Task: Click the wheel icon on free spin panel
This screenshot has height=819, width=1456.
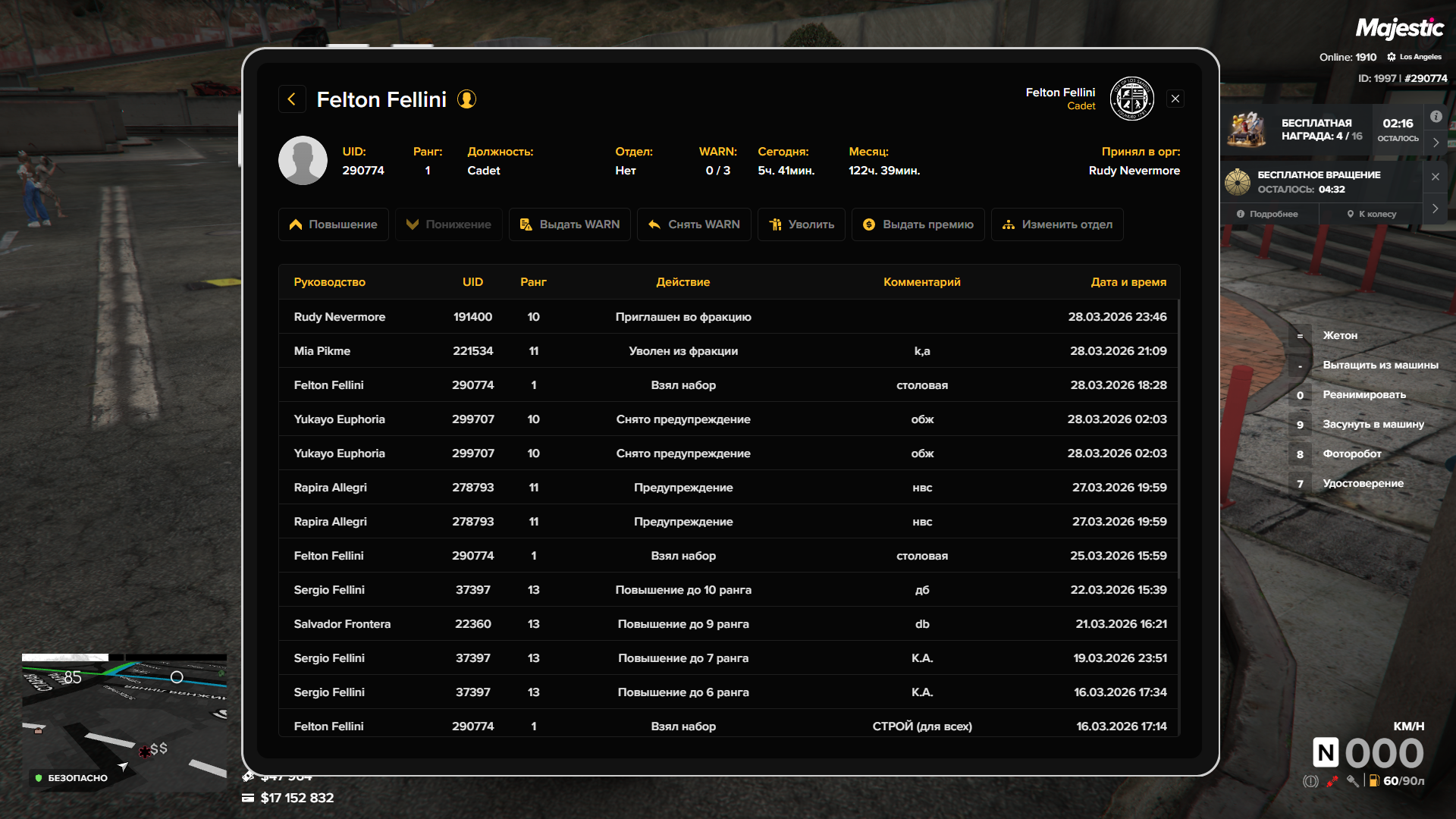Action: [x=1238, y=182]
